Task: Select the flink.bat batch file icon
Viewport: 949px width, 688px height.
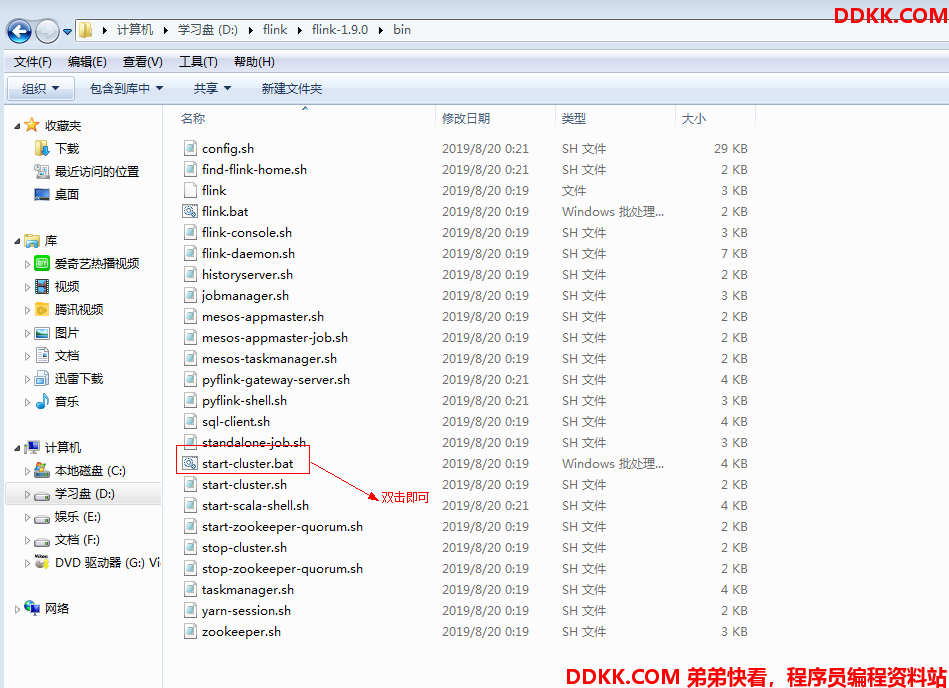Action: coord(190,211)
